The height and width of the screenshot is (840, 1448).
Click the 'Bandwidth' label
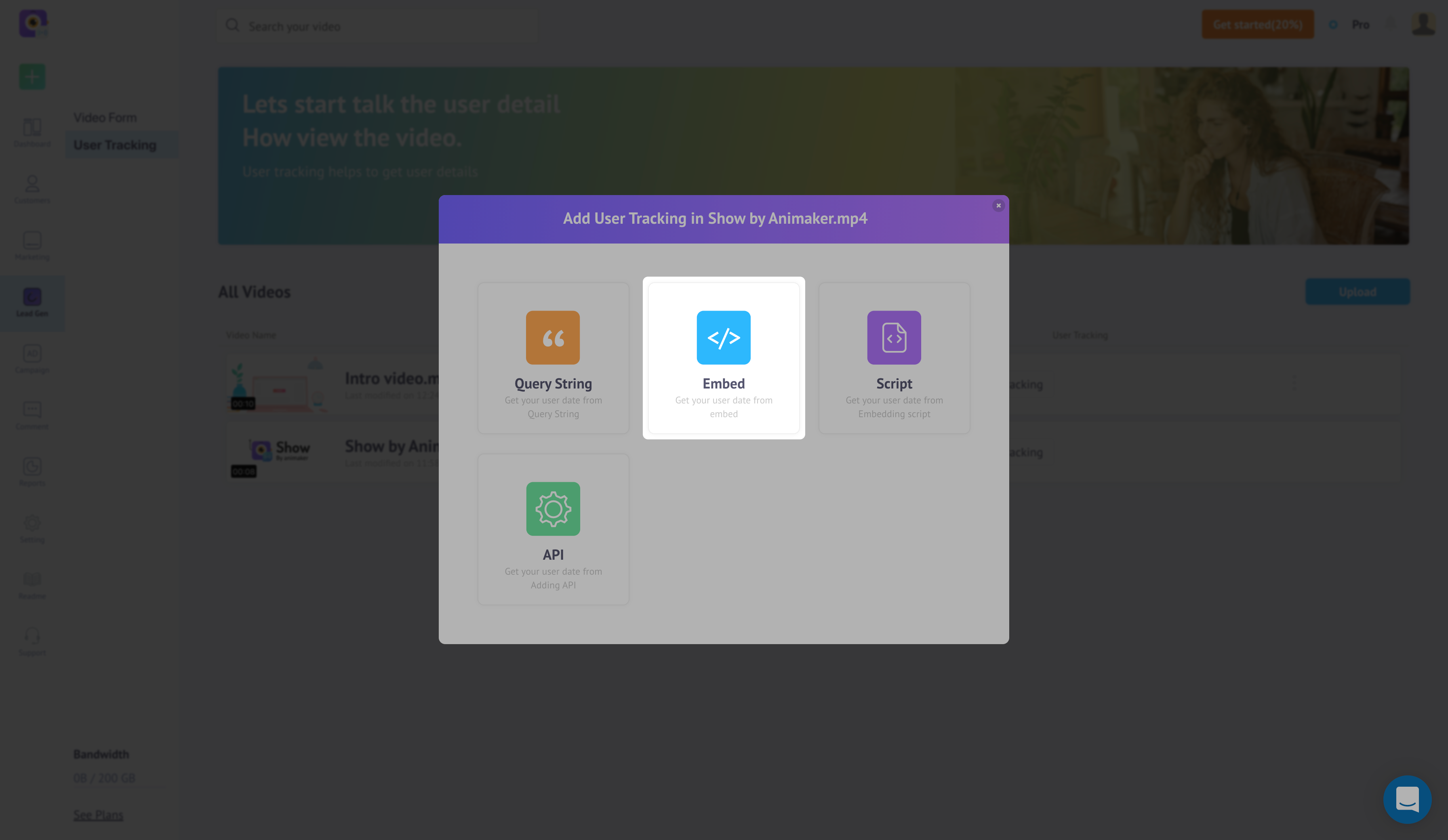[x=101, y=754]
